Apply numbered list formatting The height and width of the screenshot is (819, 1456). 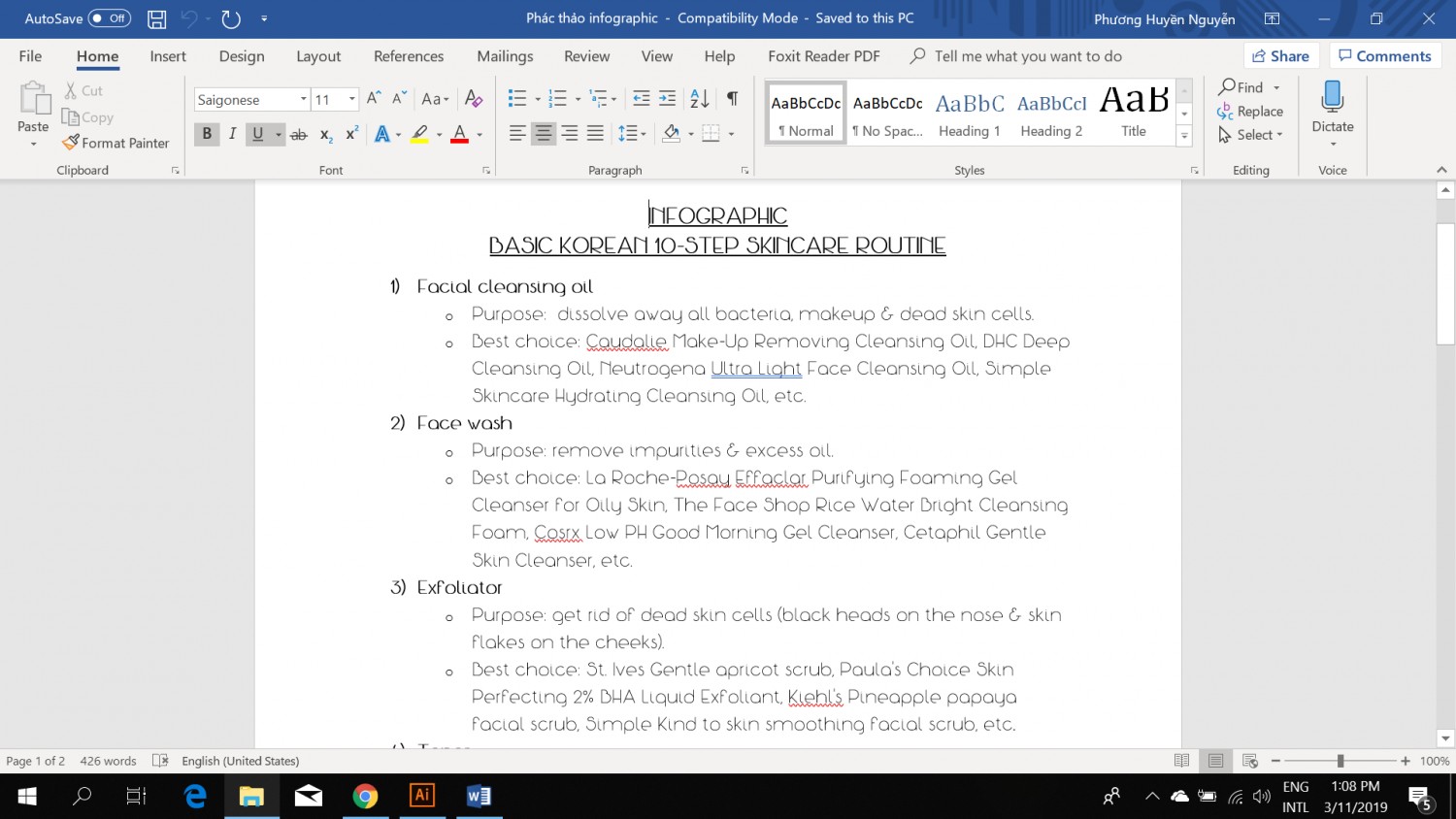pos(557,99)
